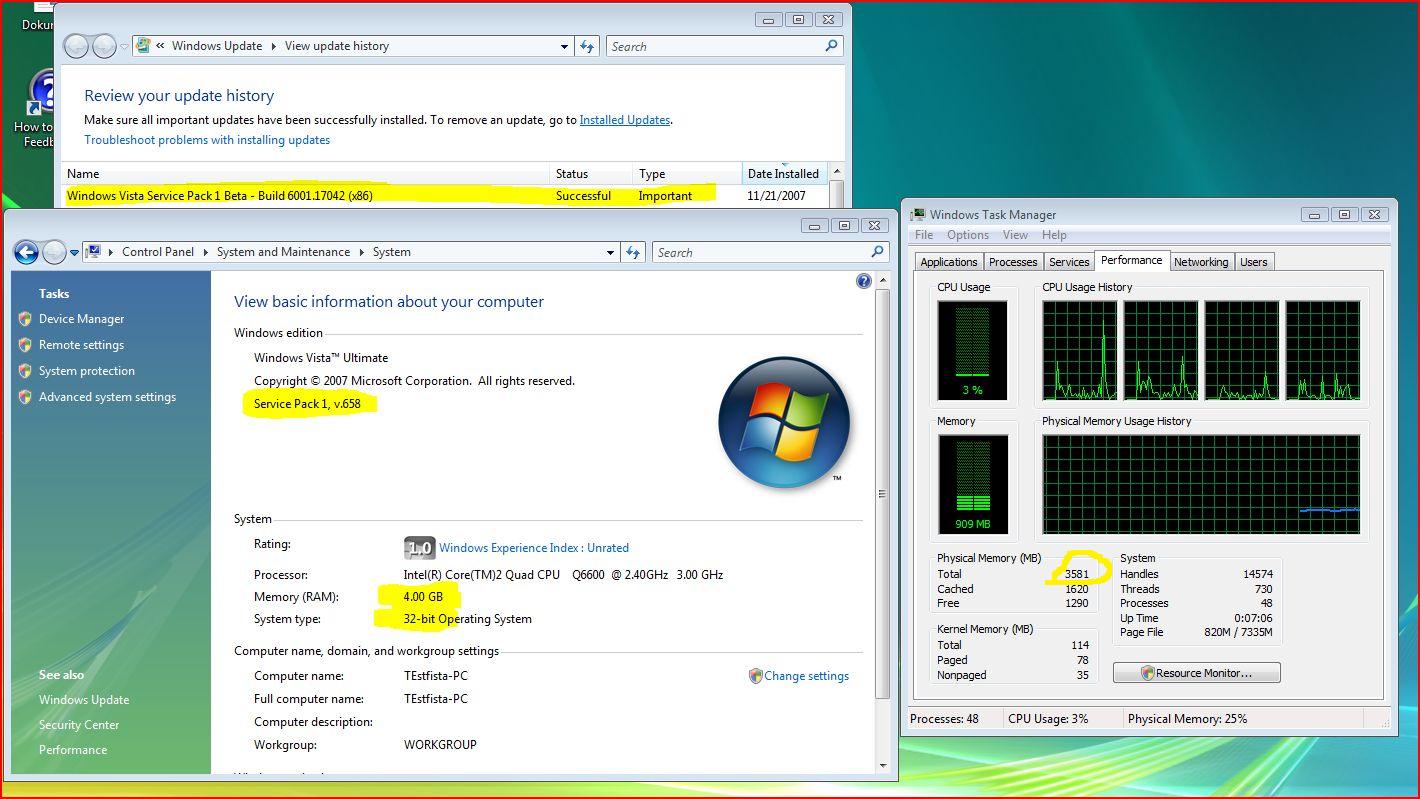Open help via blue question mark icon

(x=864, y=281)
